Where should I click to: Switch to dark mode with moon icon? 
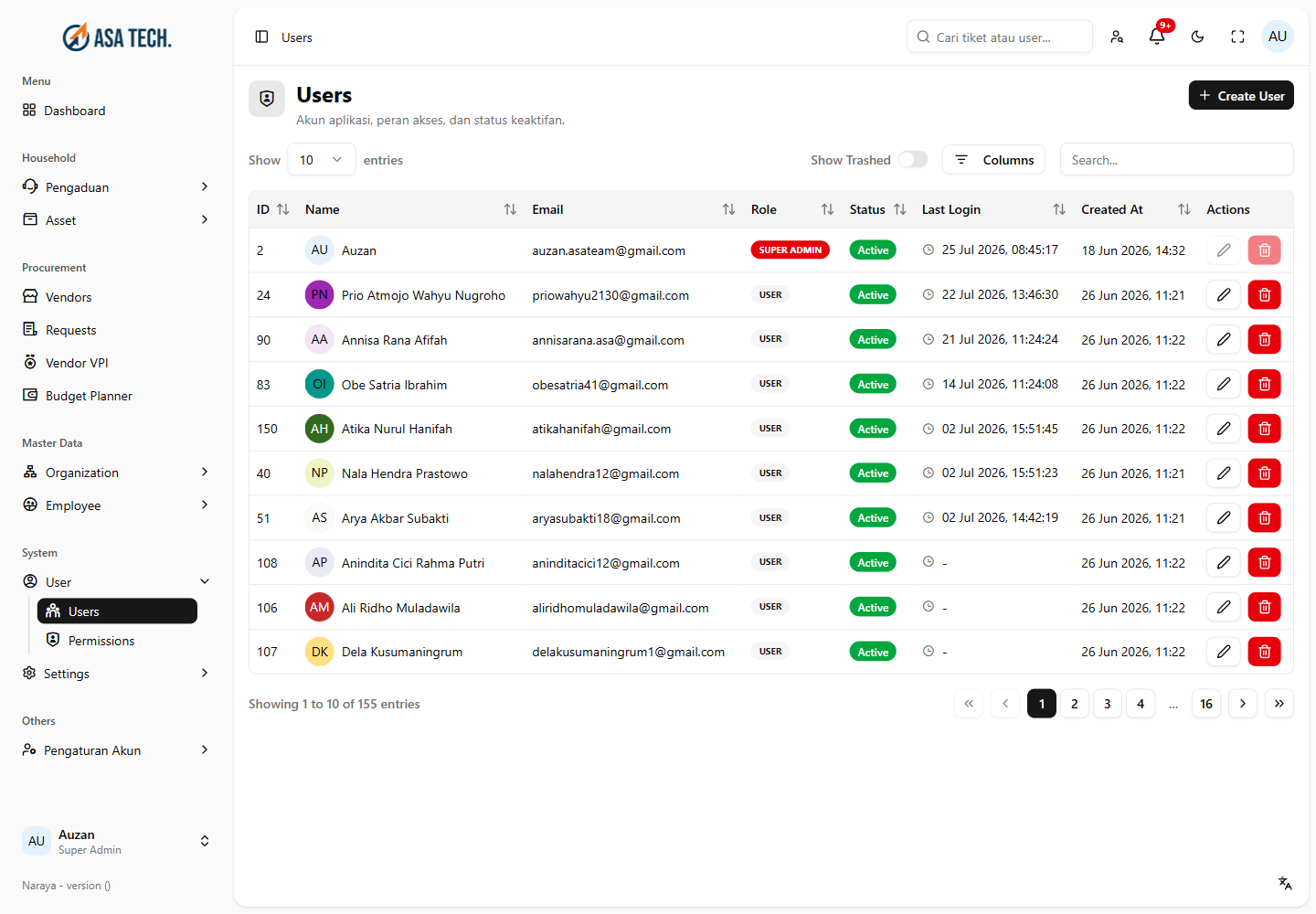pos(1197,37)
